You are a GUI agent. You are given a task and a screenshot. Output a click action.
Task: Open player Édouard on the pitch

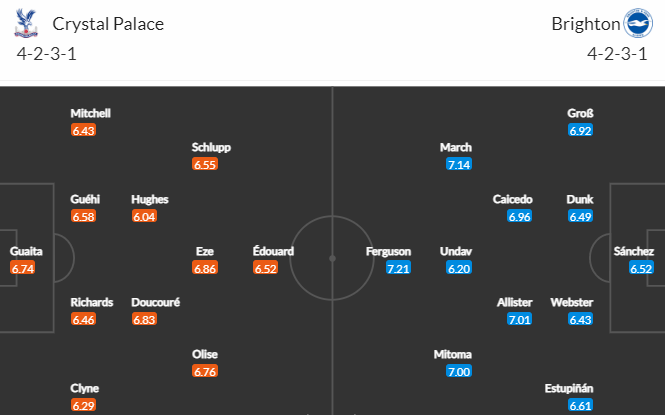[x=273, y=251]
